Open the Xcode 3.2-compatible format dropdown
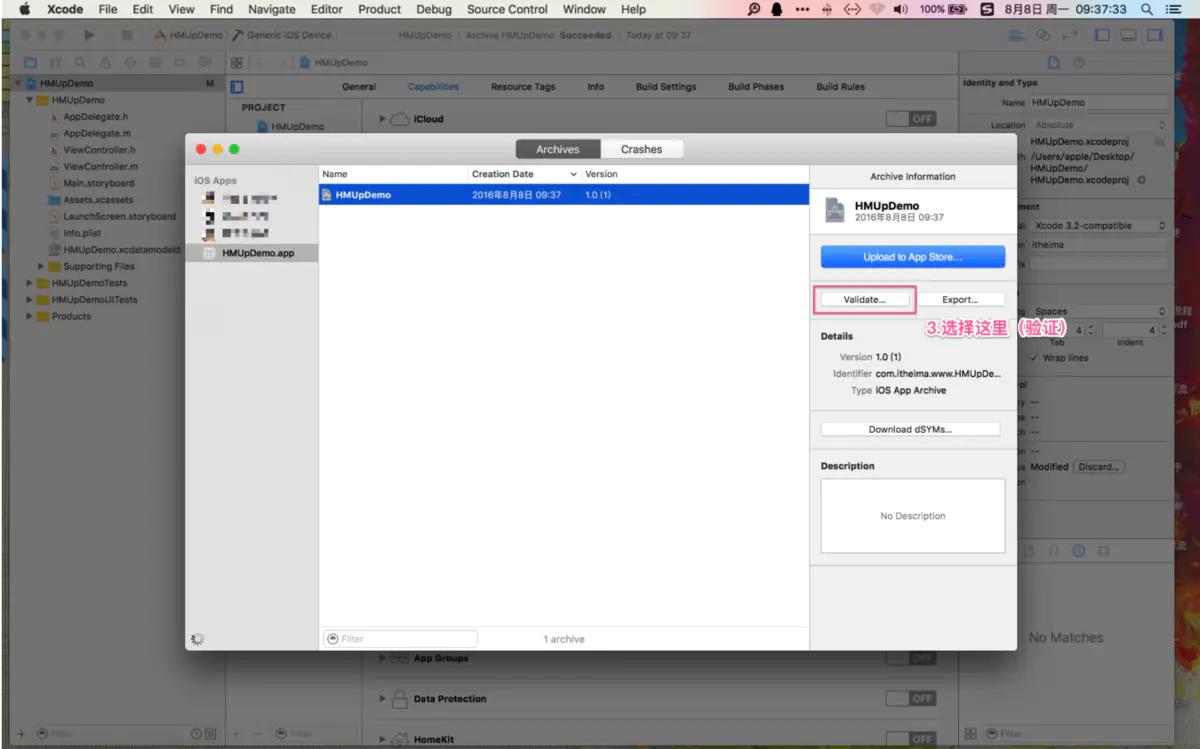The height and width of the screenshot is (749, 1200). click(1099, 225)
